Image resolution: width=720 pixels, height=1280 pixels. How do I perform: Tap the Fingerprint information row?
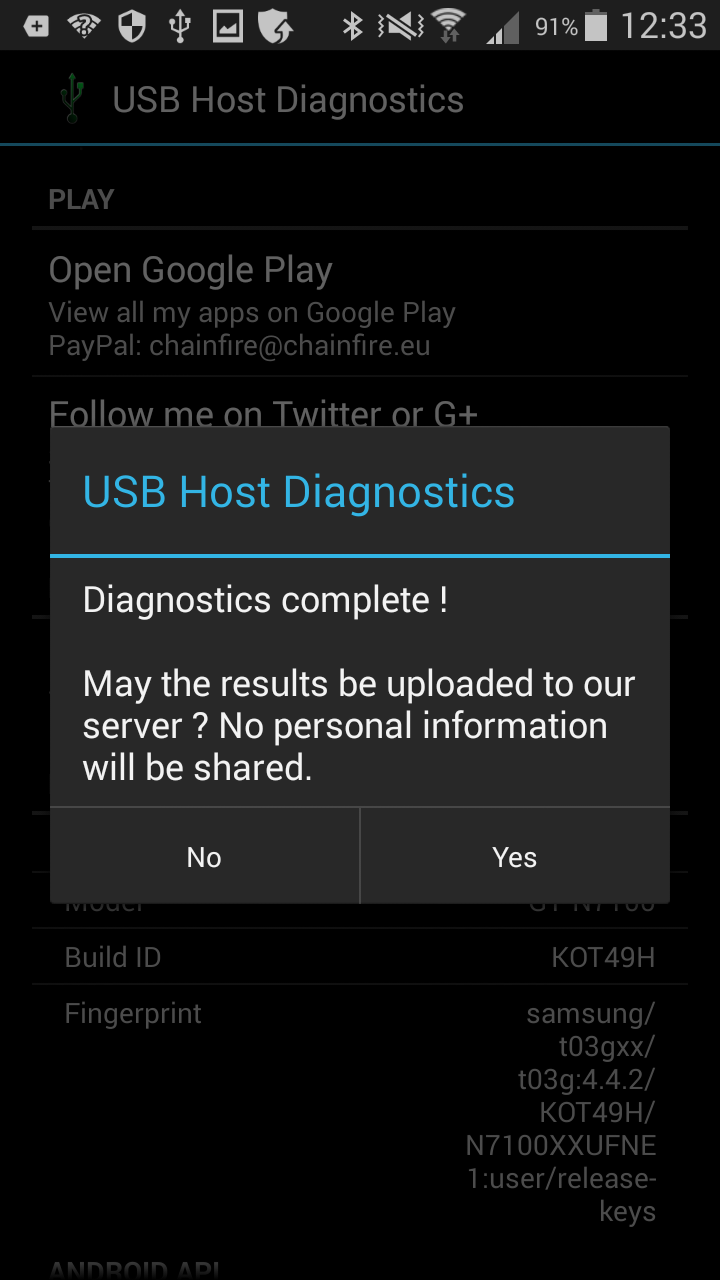pyautogui.click(x=360, y=1112)
